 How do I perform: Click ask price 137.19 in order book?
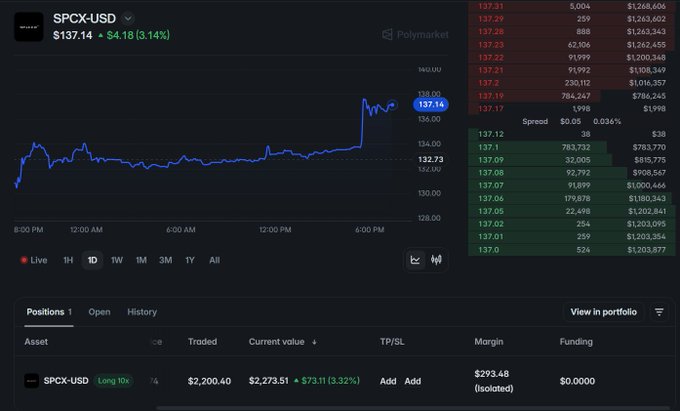[x=490, y=96]
